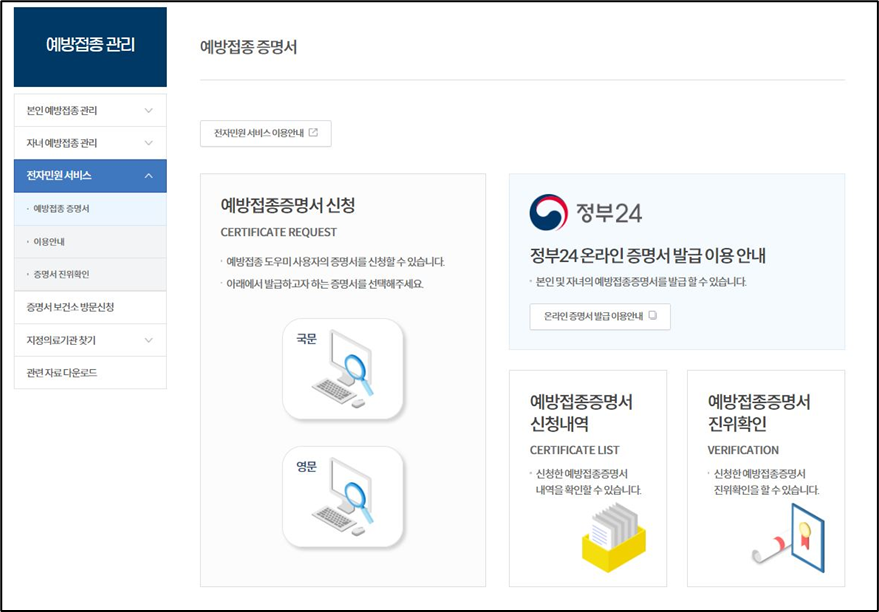The width and height of the screenshot is (879, 612).
Task: Collapse the 전자민원 서비스 chevron
Action: [x=149, y=175]
